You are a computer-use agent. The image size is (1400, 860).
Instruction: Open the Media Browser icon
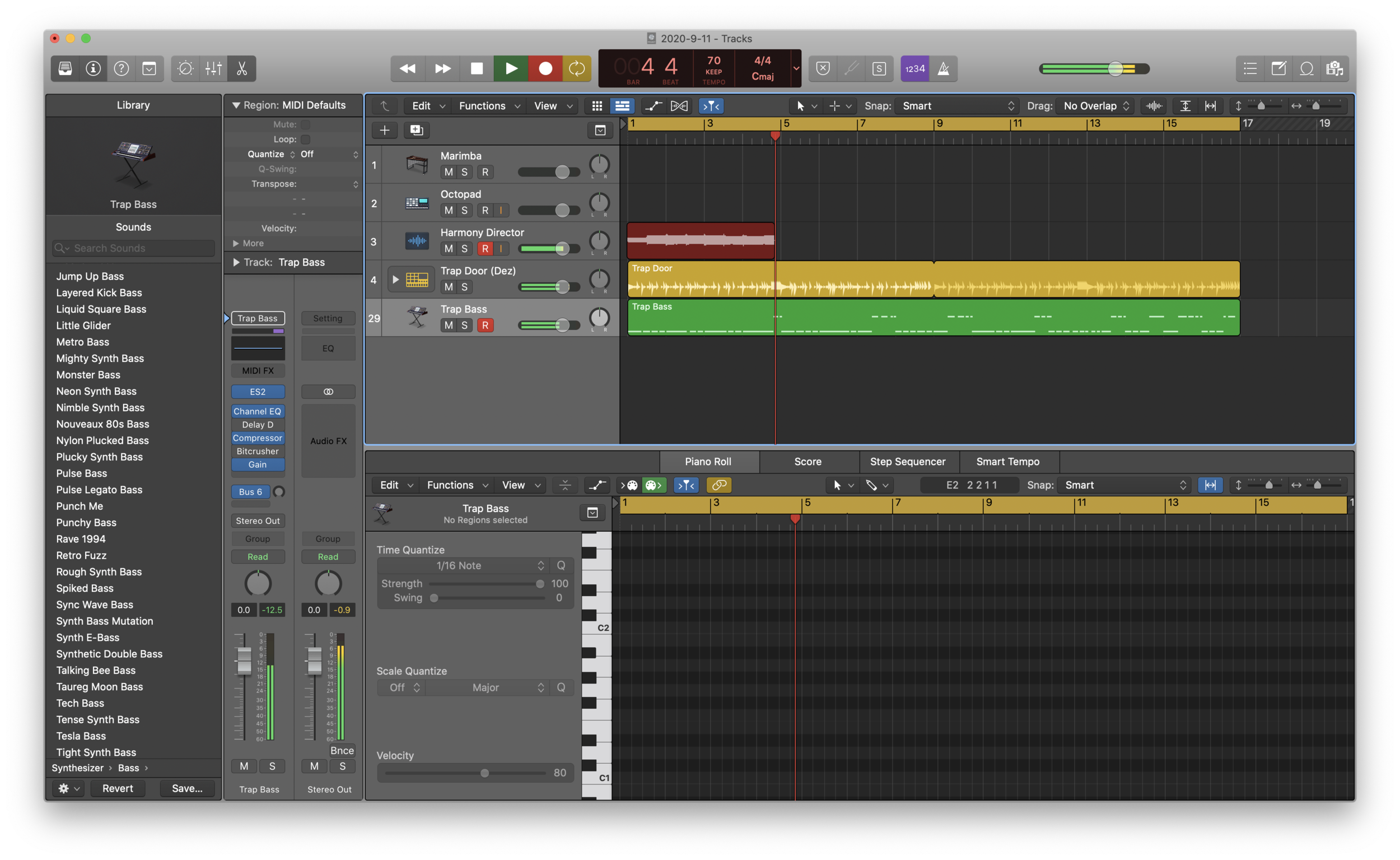[x=1334, y=69]
